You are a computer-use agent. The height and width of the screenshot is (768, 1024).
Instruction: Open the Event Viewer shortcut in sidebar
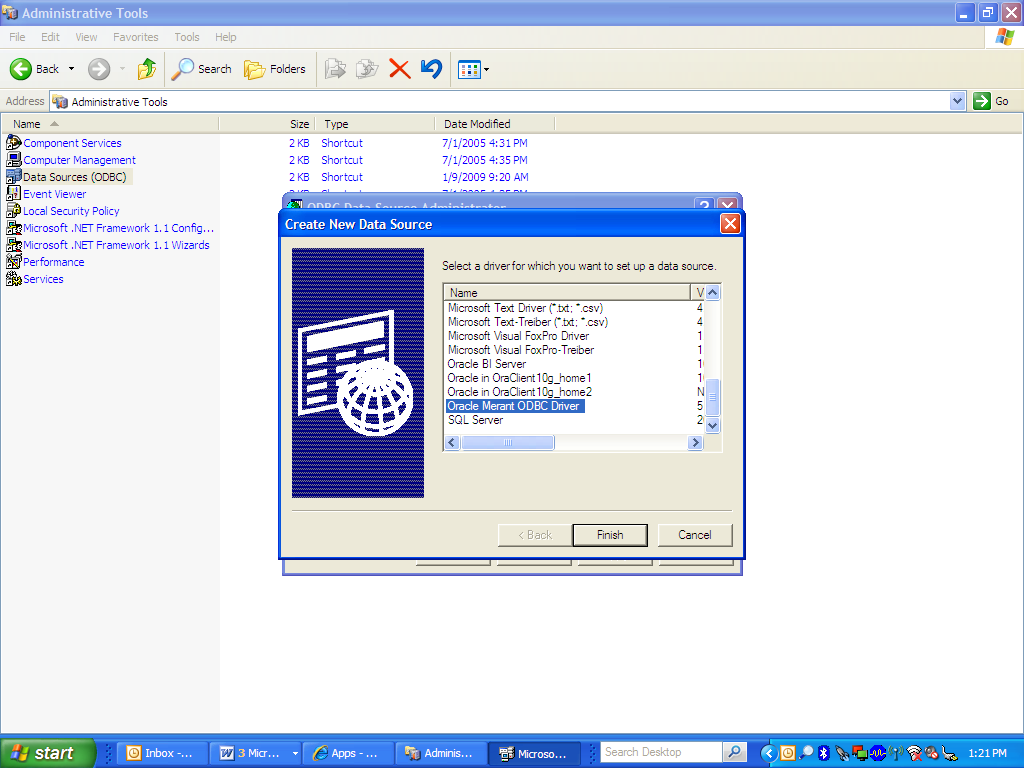(55, 193)
